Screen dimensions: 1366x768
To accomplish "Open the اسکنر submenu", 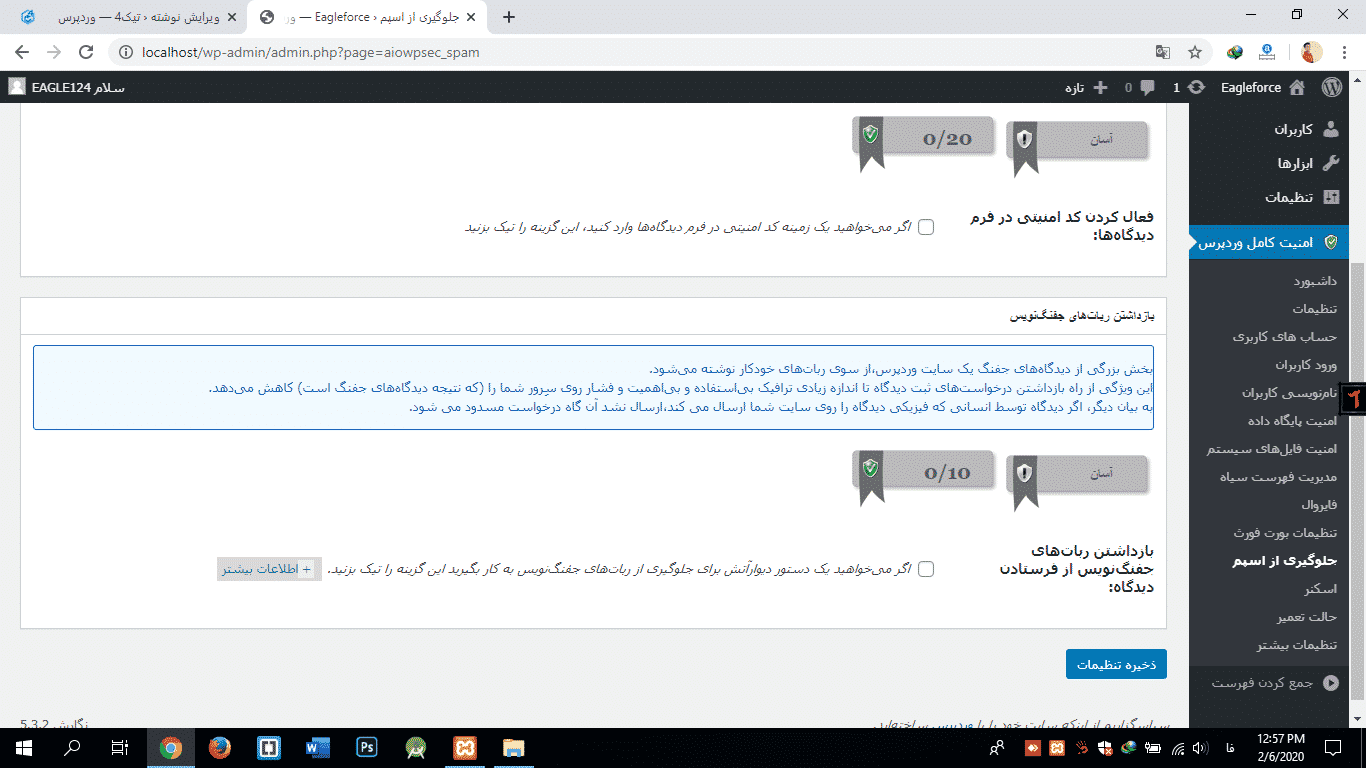I will [x=1320, y=589].
